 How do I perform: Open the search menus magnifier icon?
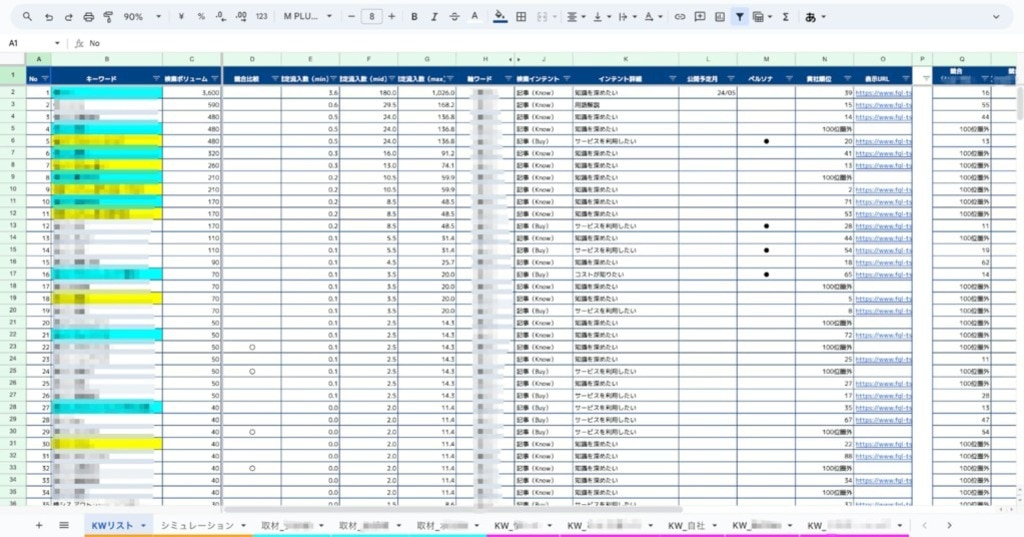pyautogui.click(x=27, y=17)
